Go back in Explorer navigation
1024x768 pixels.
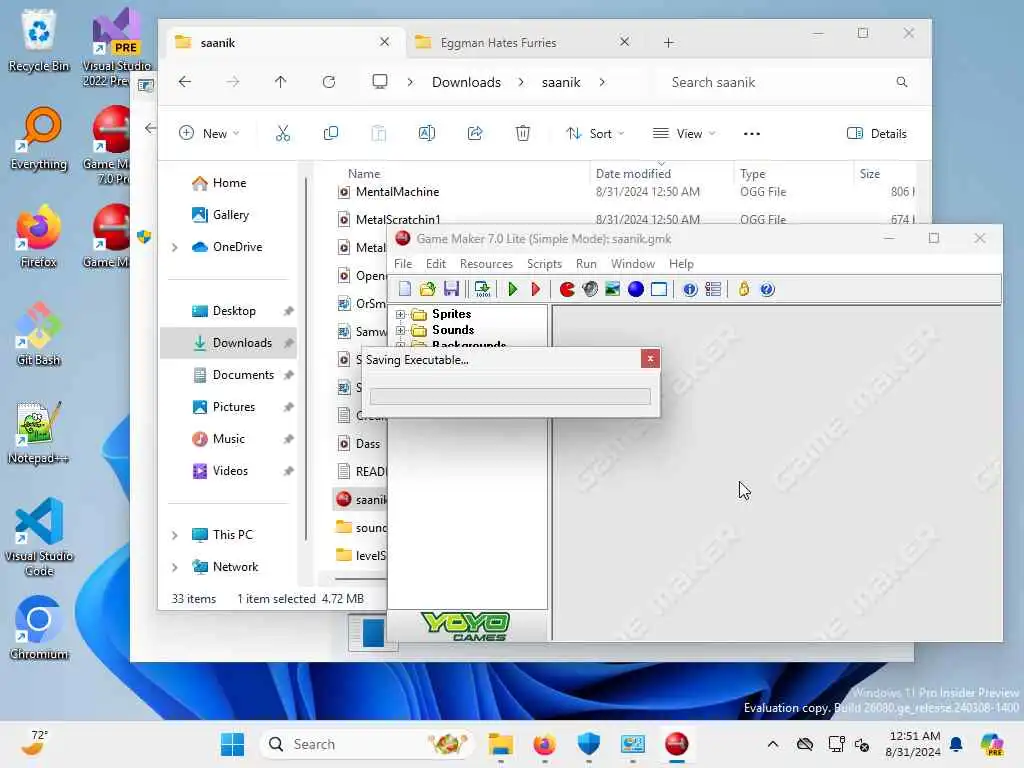coord(185,82)
